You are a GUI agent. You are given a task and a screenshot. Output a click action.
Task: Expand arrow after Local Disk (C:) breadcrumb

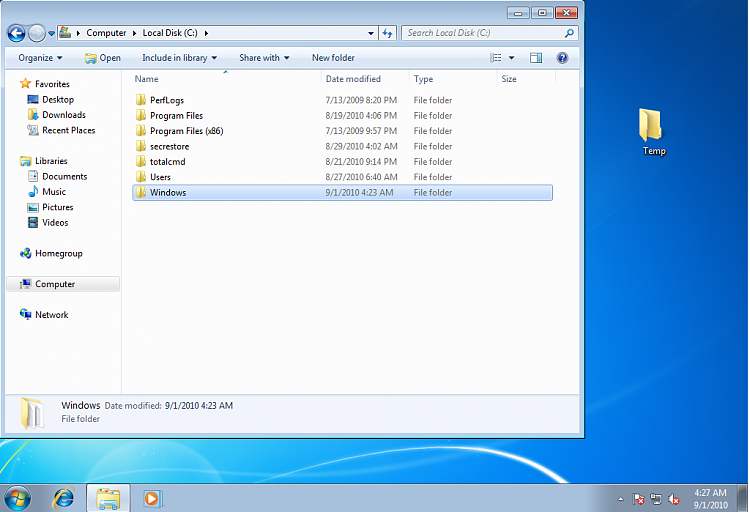206,33
